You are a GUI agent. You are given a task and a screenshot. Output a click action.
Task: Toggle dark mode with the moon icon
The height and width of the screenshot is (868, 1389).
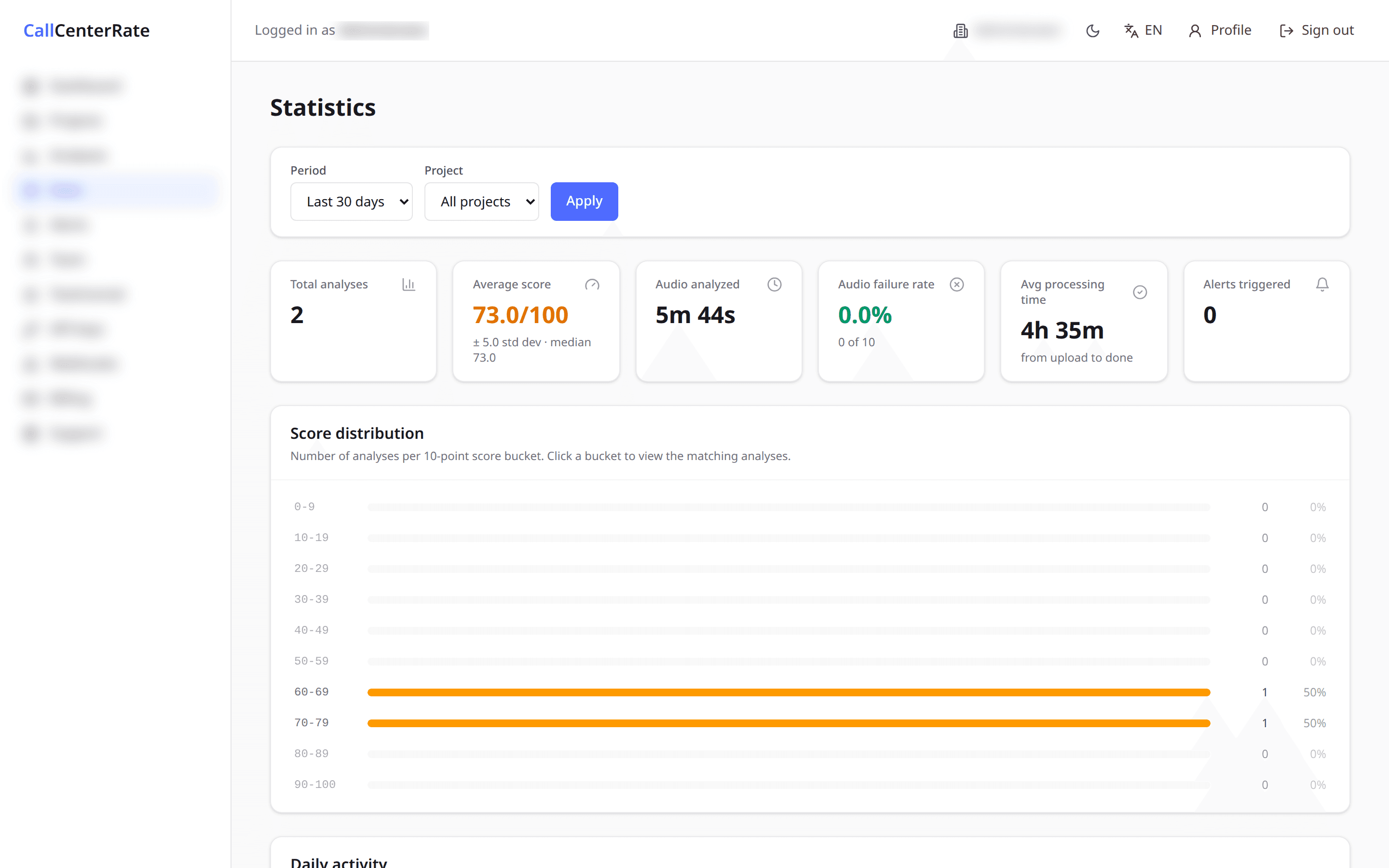tap(1092, 30)
